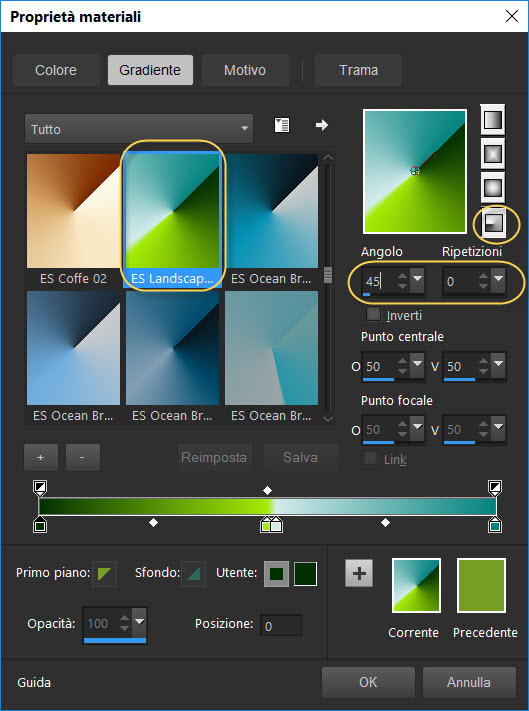The width and height of the screenshot is (529, 711).
Task: Click the Sfondo gradient icon
Action: click(194, 574)
